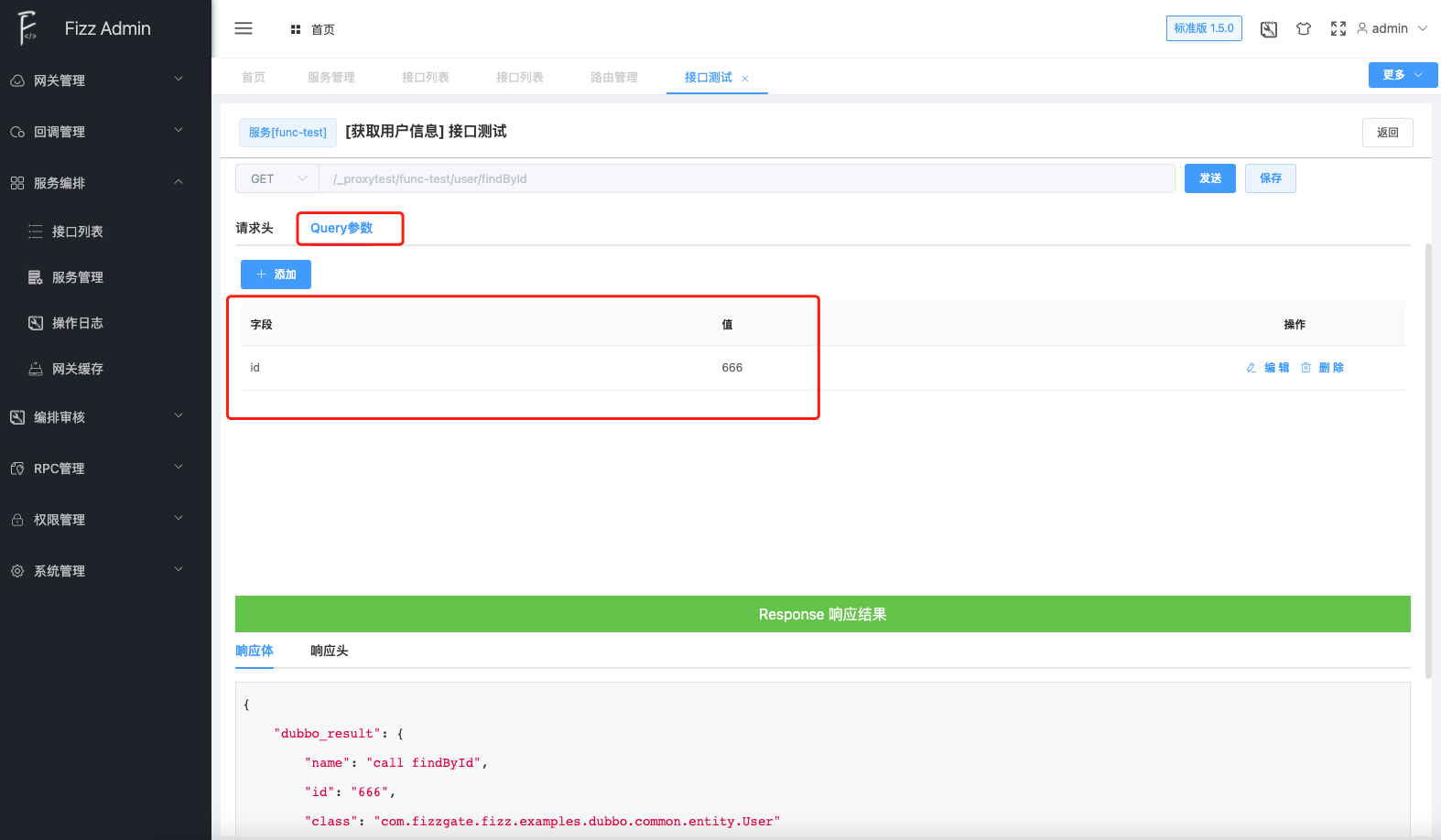Click the trash icon for id row
This screenshot has height=840, width=1441.
tap(1306, 368)
